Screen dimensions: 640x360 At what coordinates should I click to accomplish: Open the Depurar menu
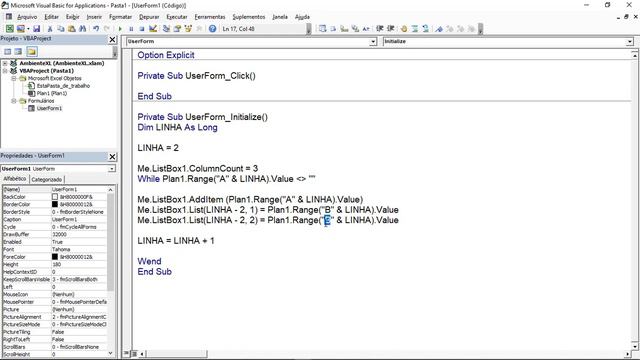[x=149, y=17]
